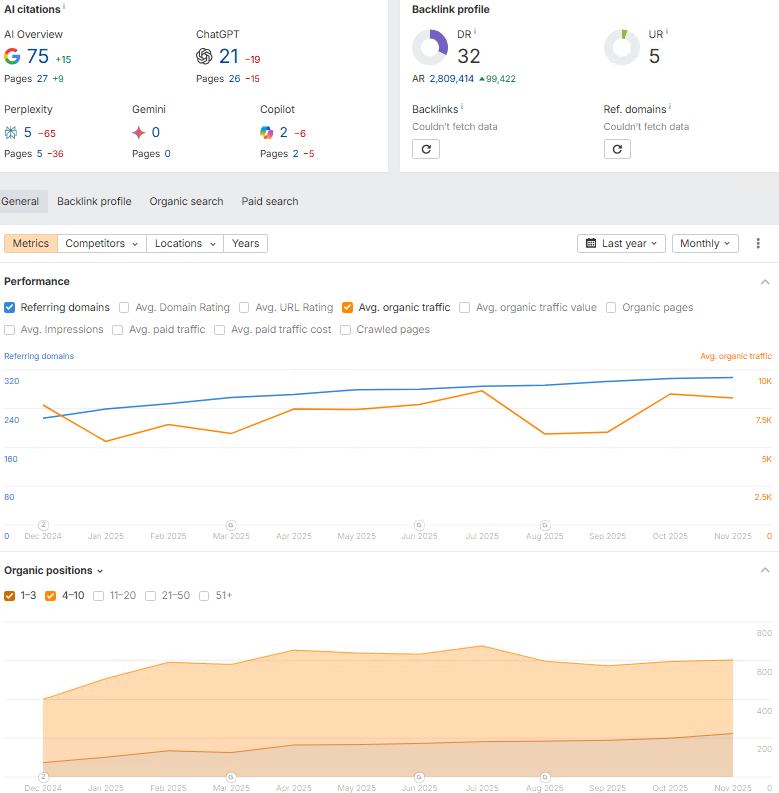This screenshot has width=779, height=793.
Task: Enable the Avg. URL Rating checkbox
Action: 244,307
